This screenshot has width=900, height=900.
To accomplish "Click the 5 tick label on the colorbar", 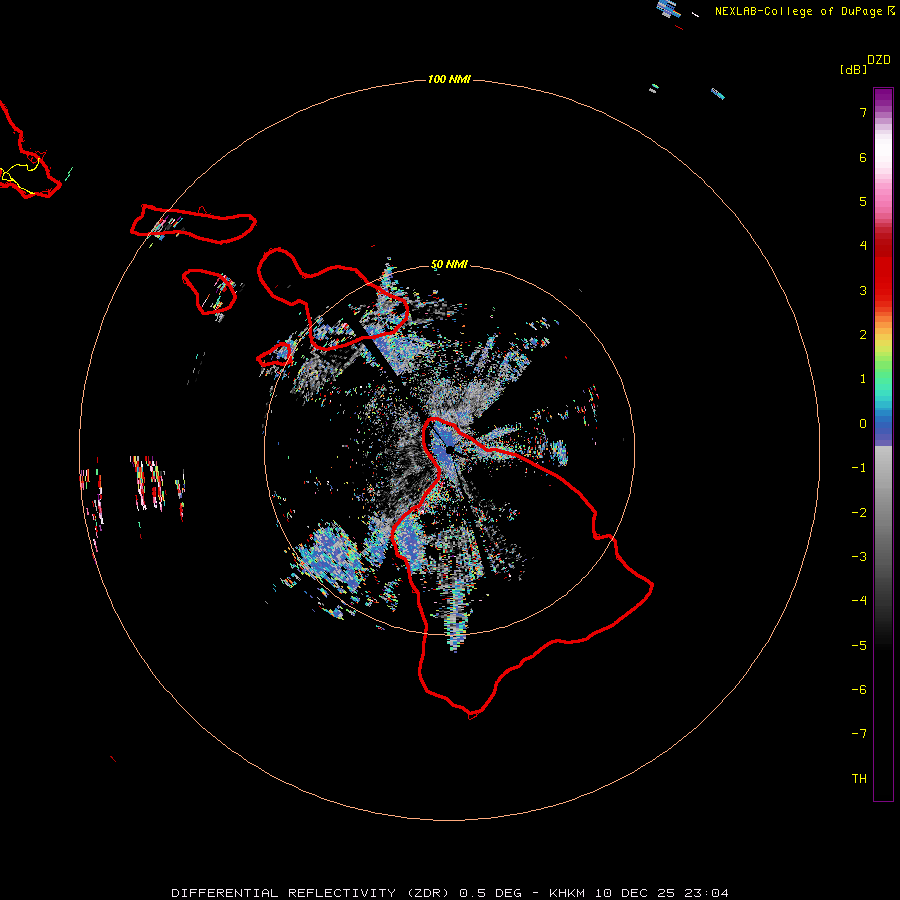I will (863, 201).
